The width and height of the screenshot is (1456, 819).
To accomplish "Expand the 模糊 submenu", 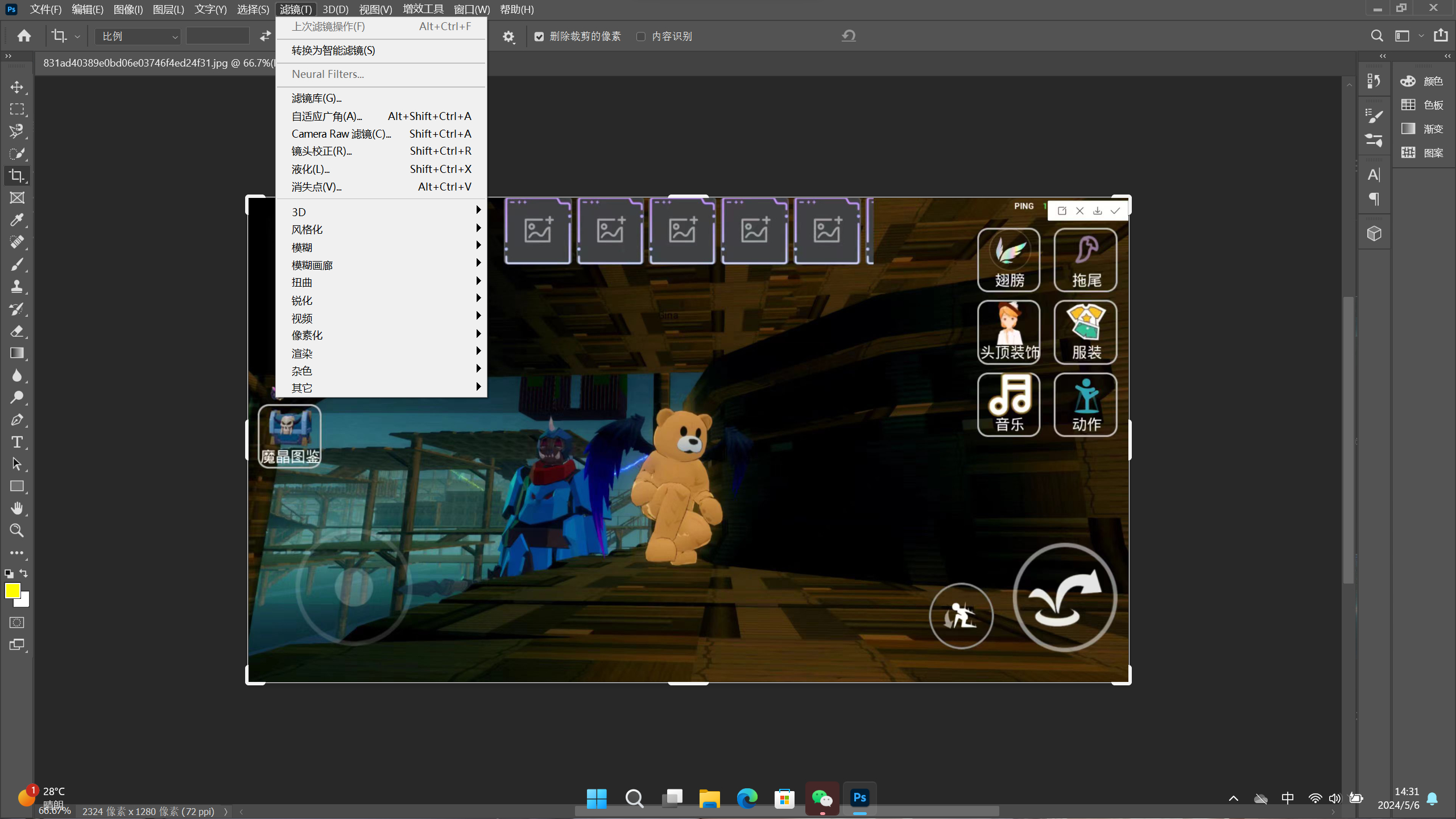I will (380, 247).
